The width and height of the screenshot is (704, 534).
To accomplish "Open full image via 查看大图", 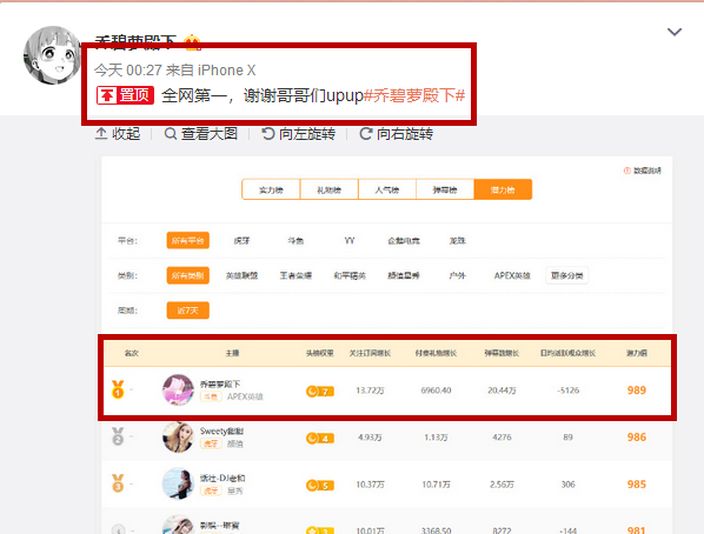I will click(200, 134).
